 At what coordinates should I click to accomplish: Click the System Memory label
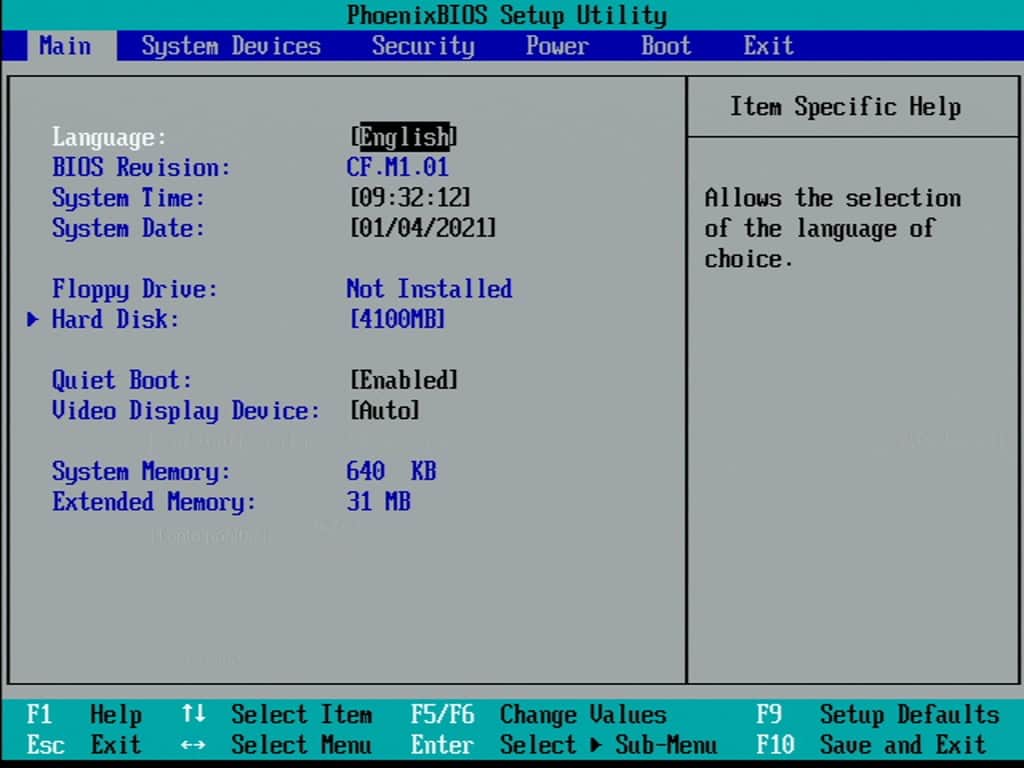141,472
